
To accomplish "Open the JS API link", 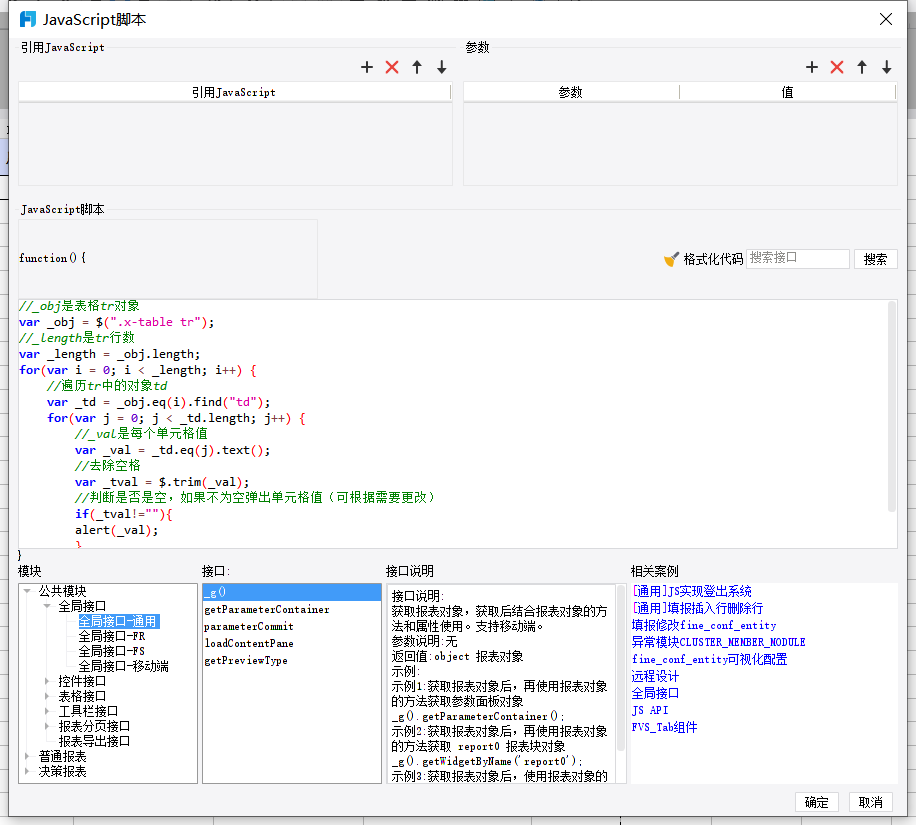I will pos(650,710).
